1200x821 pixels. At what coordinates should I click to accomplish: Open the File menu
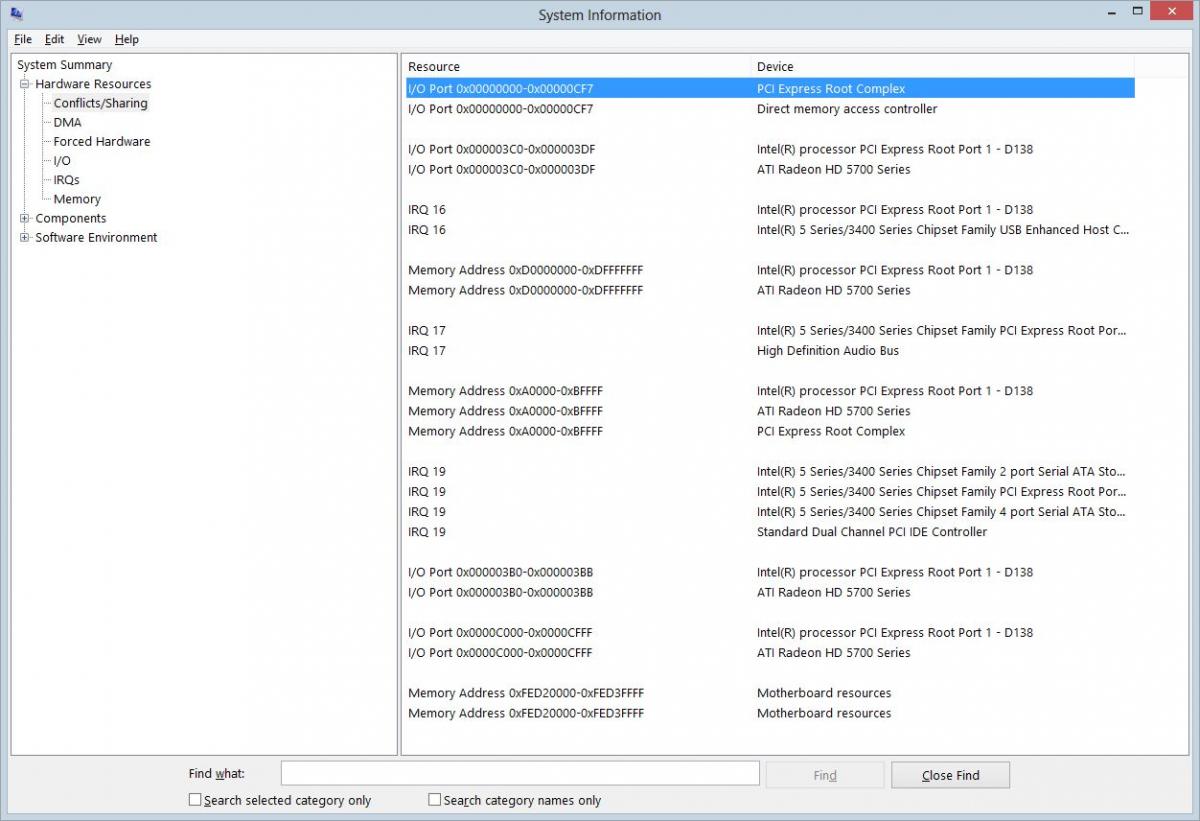[x=23, y=39]
